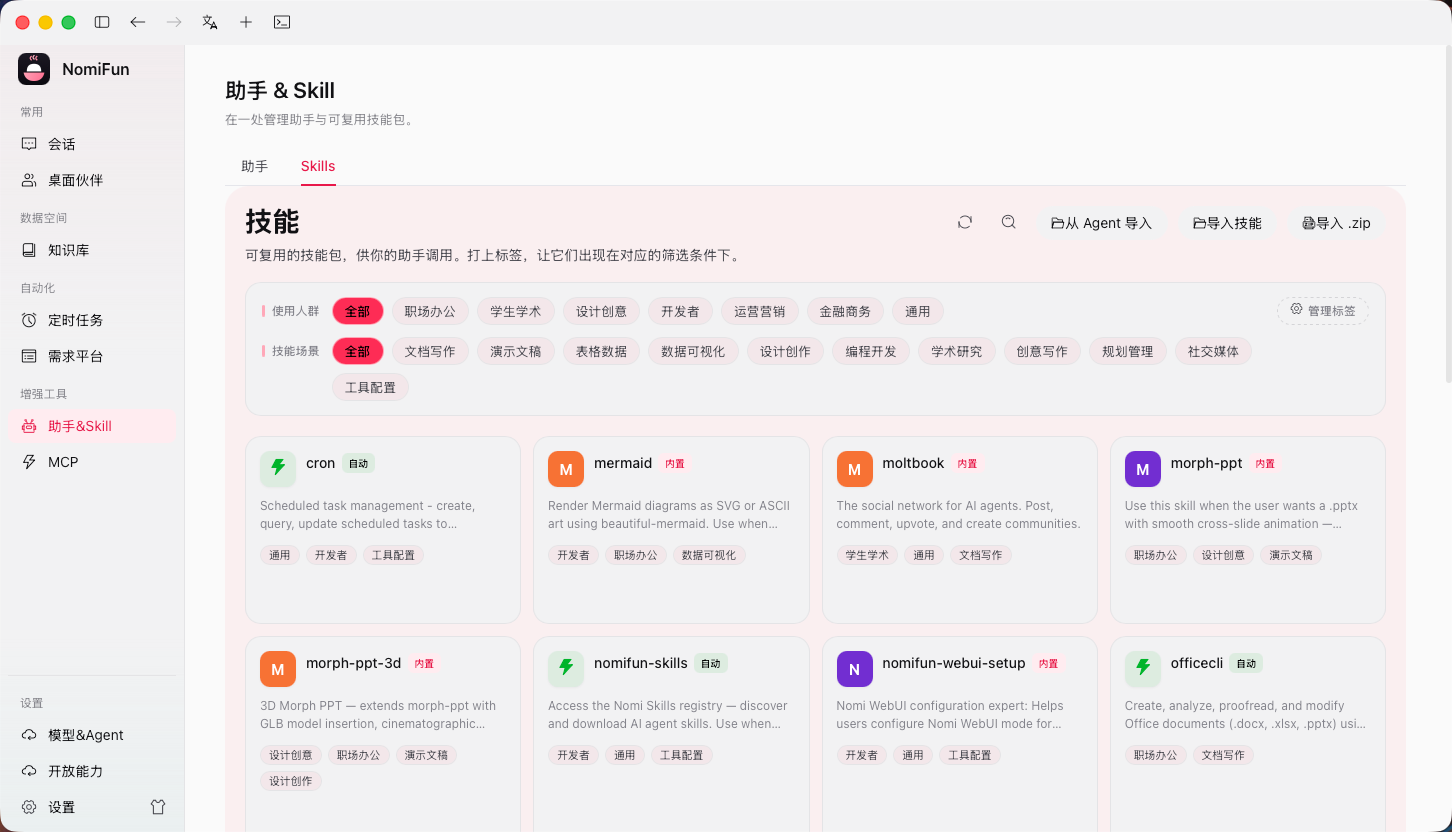Click the morph-ppt purple M icon
This screenshot has width=1452, height=832.
tap(1143, 469)
